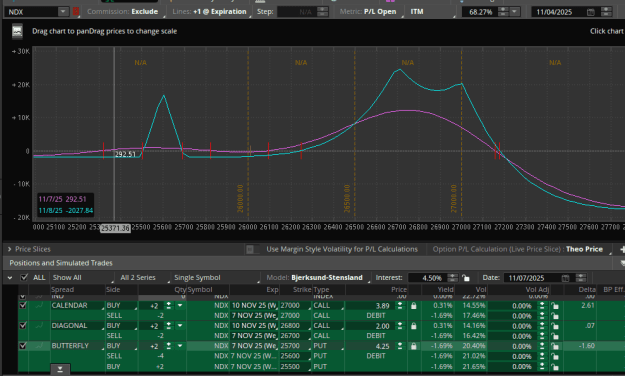Open the Metric P/L Open selector
625x376 pixels.
[x=368, y=12]
